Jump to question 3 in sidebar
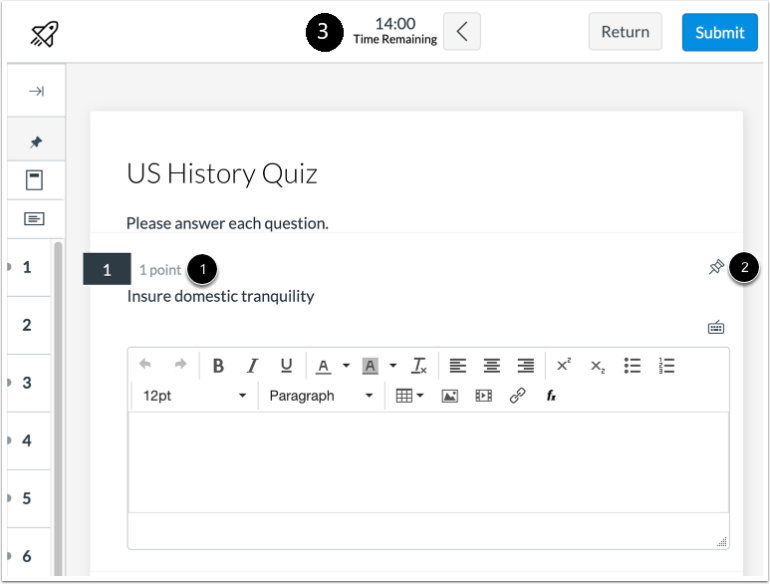 coord(27,383)
